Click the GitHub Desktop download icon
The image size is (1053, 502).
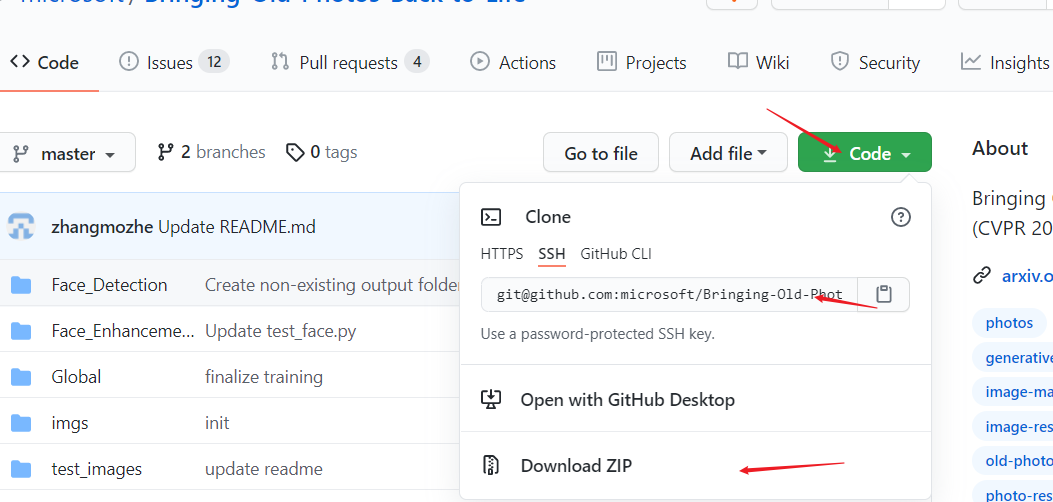tap(491, 399)
